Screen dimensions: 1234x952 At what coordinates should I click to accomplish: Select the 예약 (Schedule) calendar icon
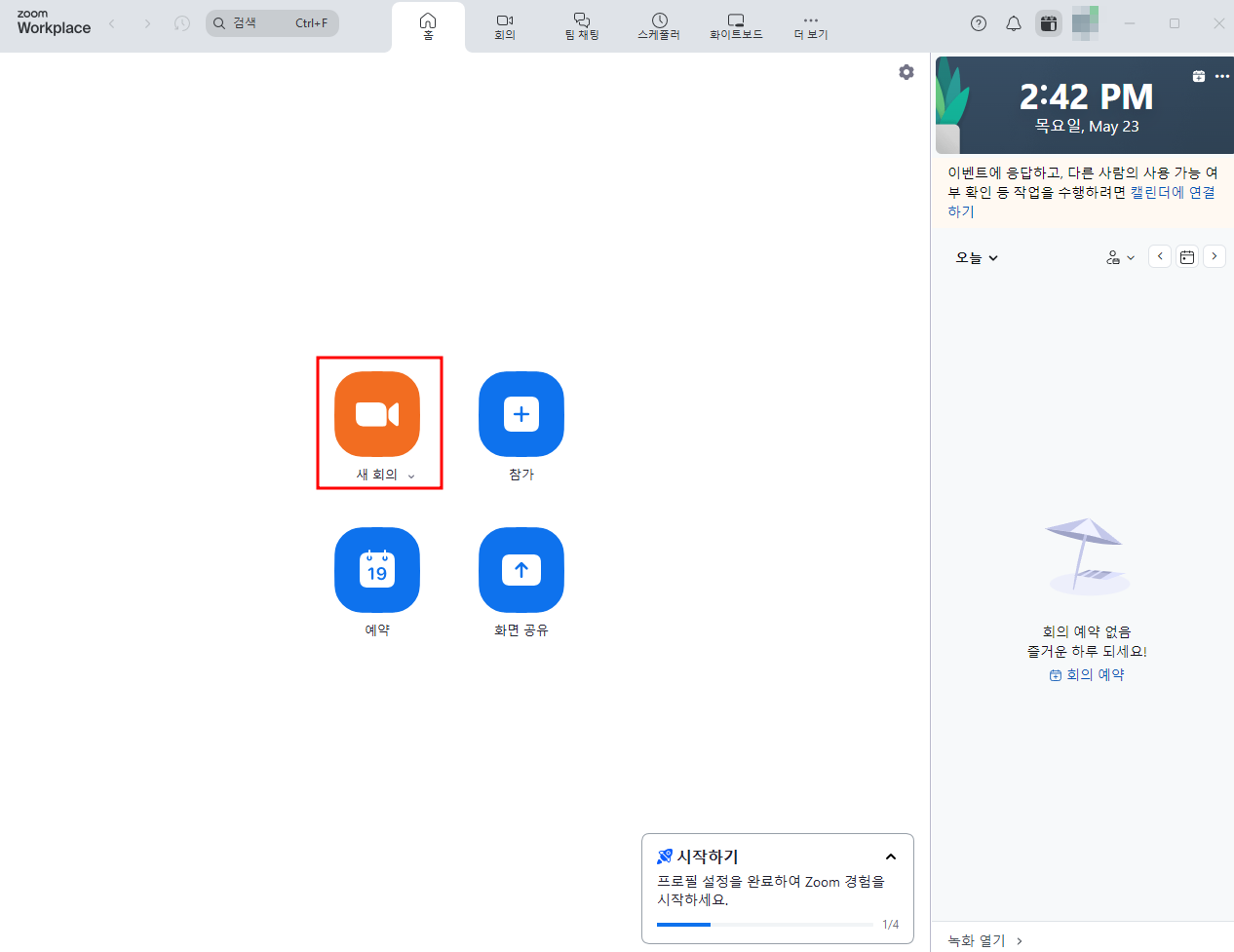coord(377,570)
